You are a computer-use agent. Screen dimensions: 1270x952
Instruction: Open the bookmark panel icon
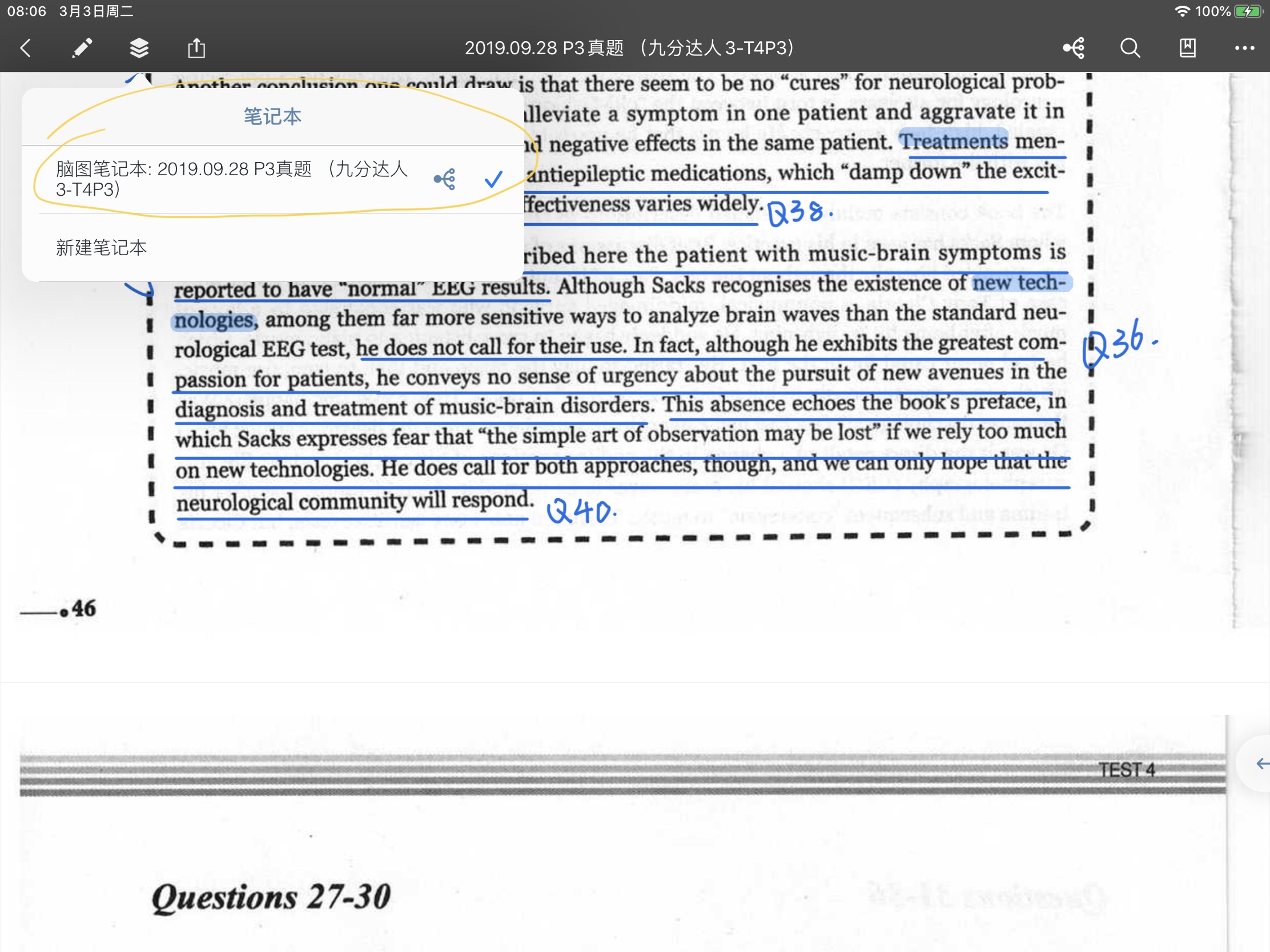tap(1187, 47)
